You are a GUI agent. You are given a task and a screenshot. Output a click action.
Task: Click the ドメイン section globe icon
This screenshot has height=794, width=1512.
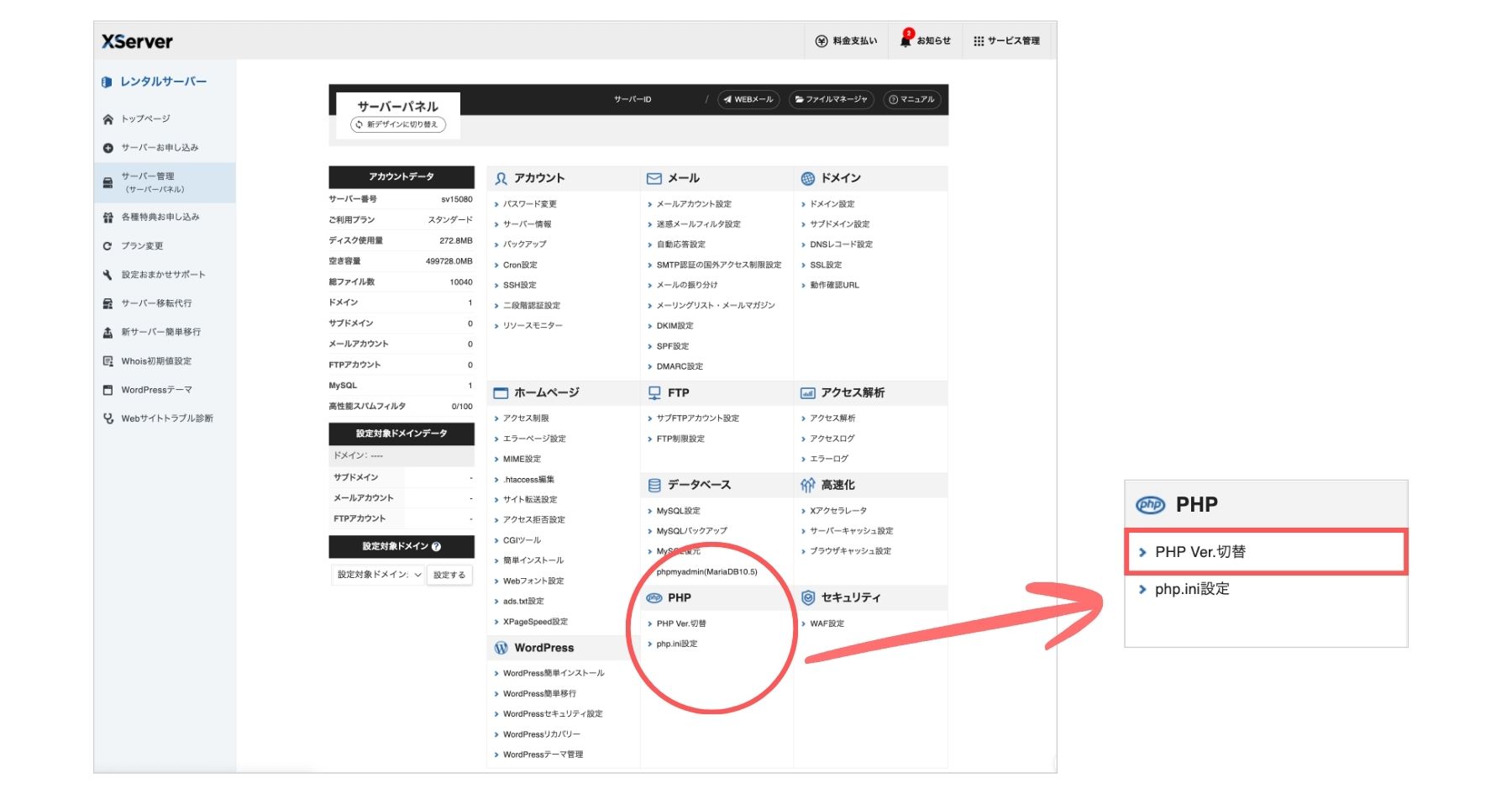(808, 178)
